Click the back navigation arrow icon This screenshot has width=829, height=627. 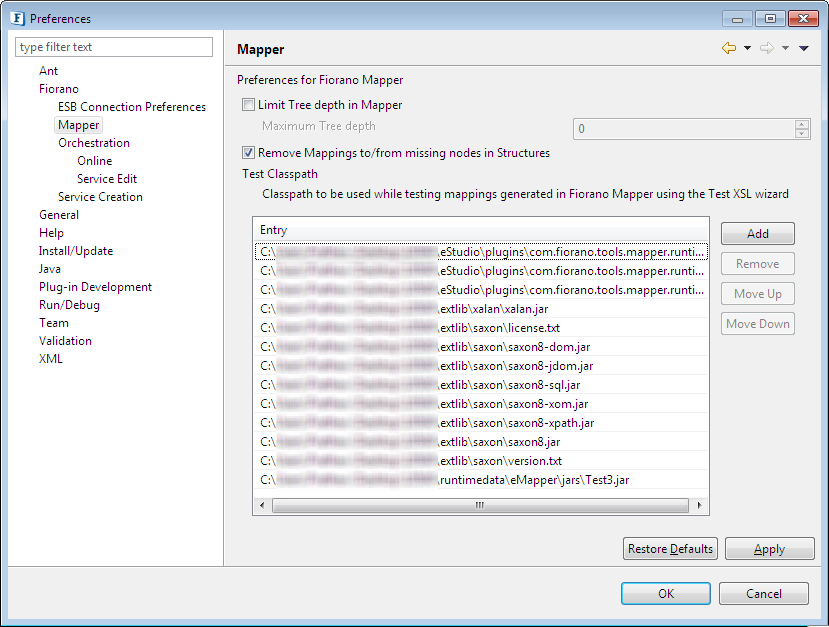tap(728, 49)
